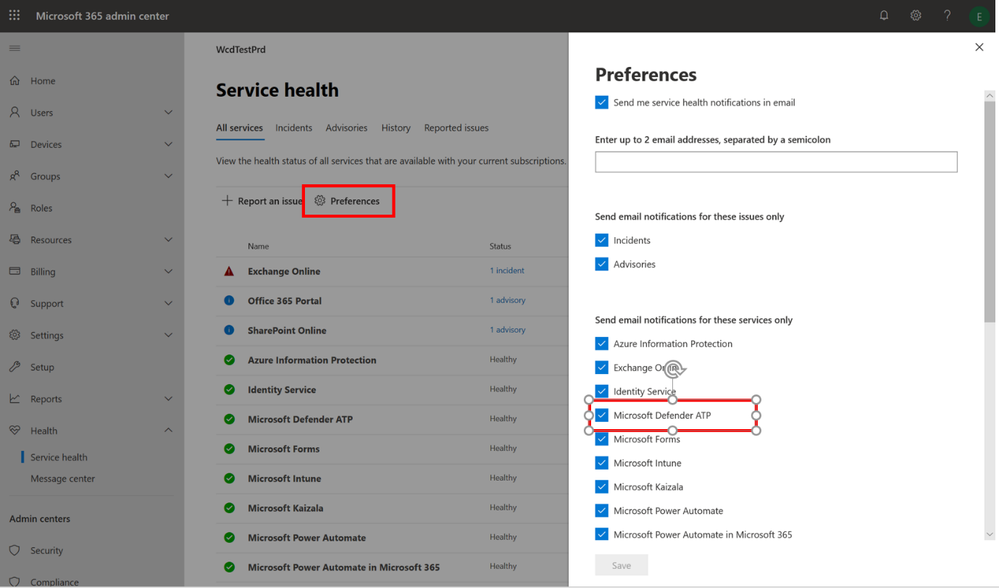This screenshot has height=588, width=999.
Task: Toggle Send me service health notifications checkbox
Action: point(601,103)
